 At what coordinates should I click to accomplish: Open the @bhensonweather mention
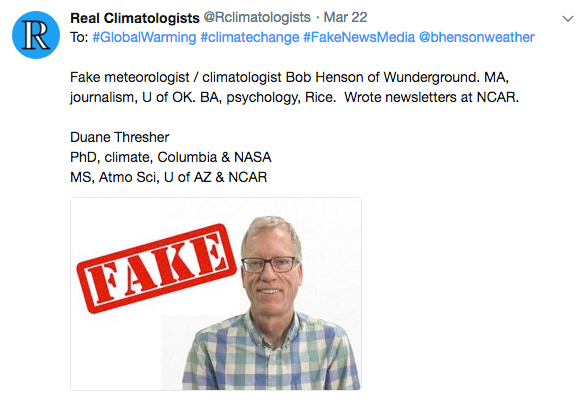477,38
